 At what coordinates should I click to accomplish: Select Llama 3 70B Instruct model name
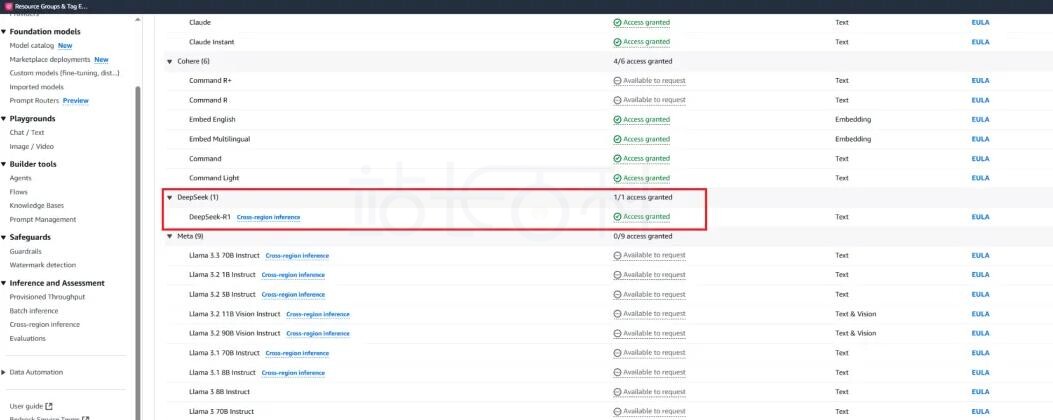pyautogui.click(x=221, y=411)
